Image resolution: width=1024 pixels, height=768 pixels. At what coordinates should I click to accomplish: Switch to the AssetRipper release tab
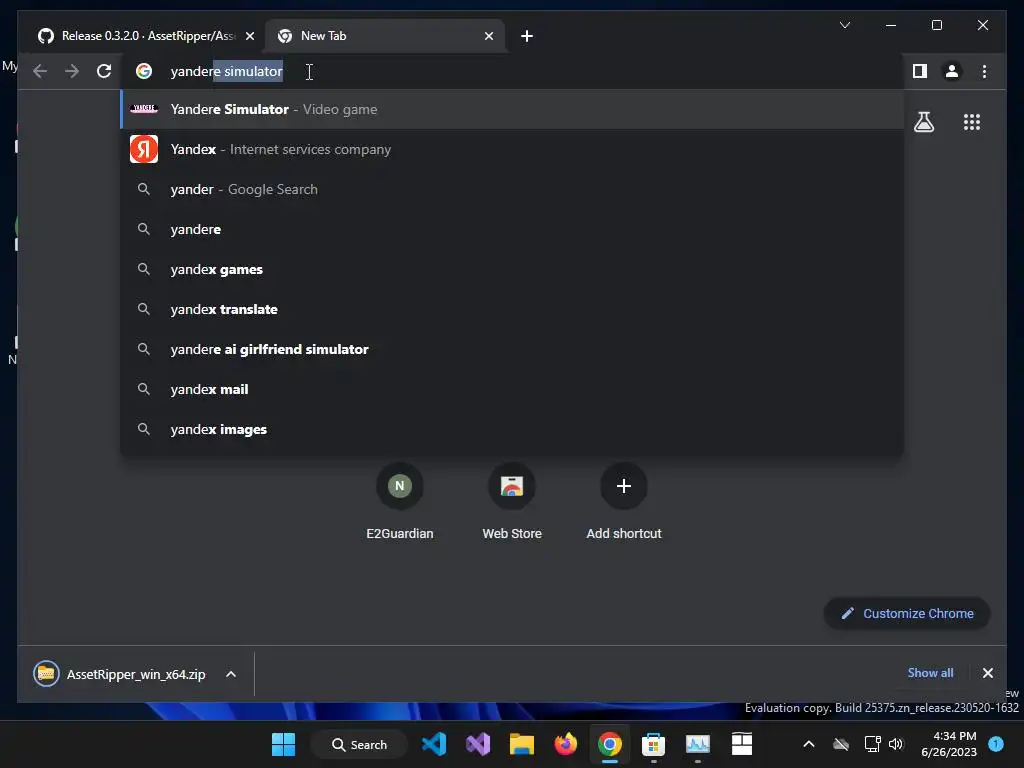pyautogui.click(x=146, y=36)
